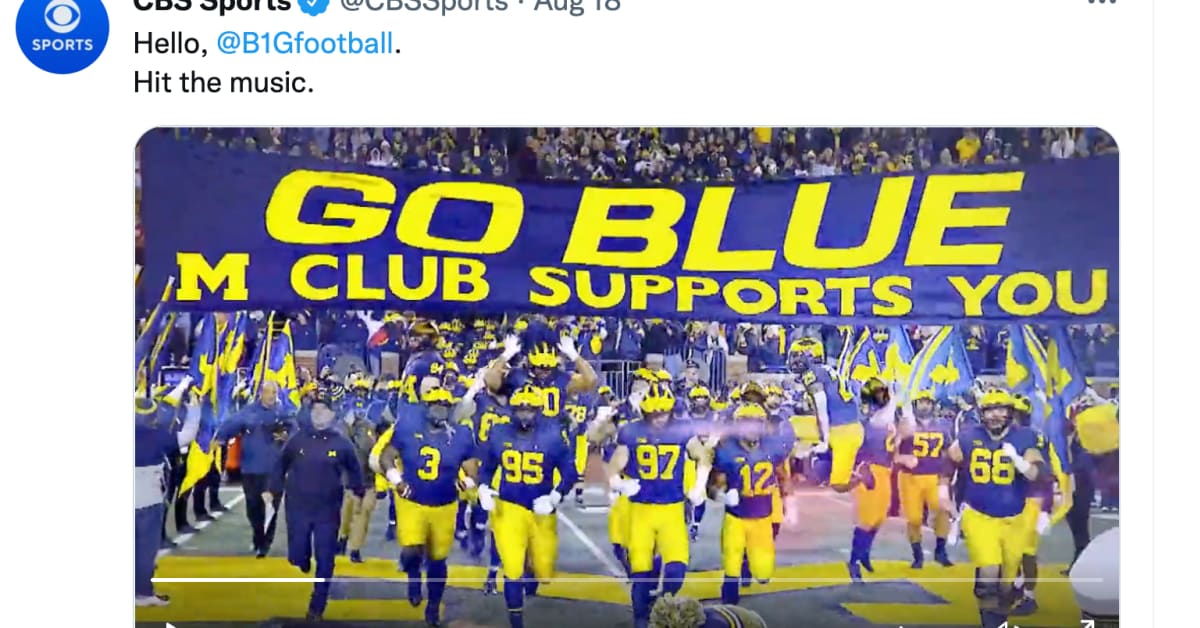
Task: Click player number 95 in video
Action: (523, 466)
